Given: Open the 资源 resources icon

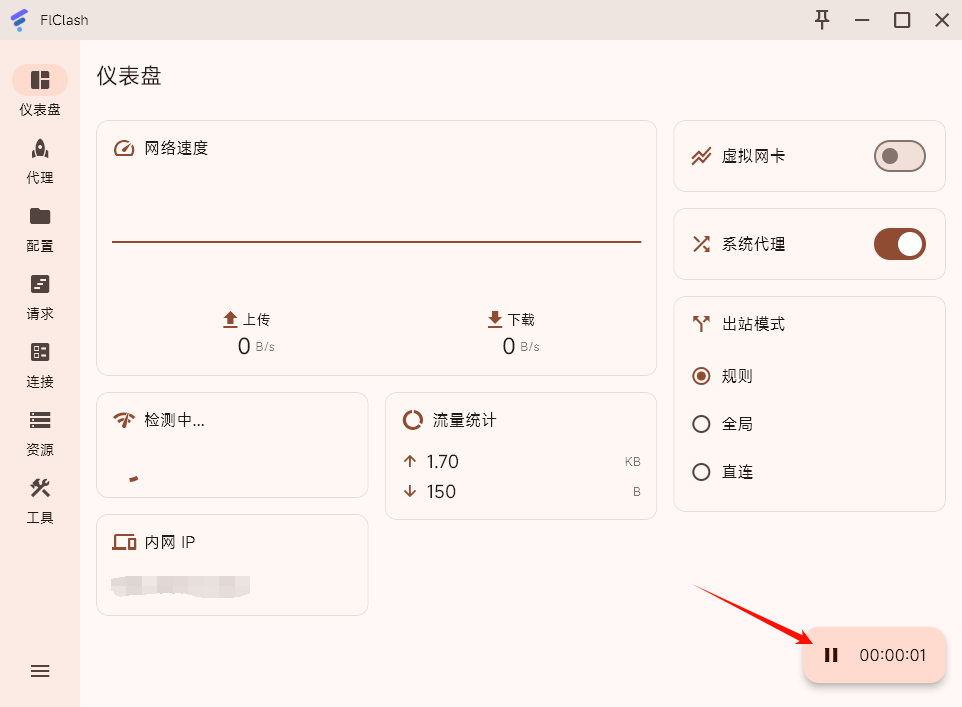Looking at the screenshot, I should pos(40,421).
